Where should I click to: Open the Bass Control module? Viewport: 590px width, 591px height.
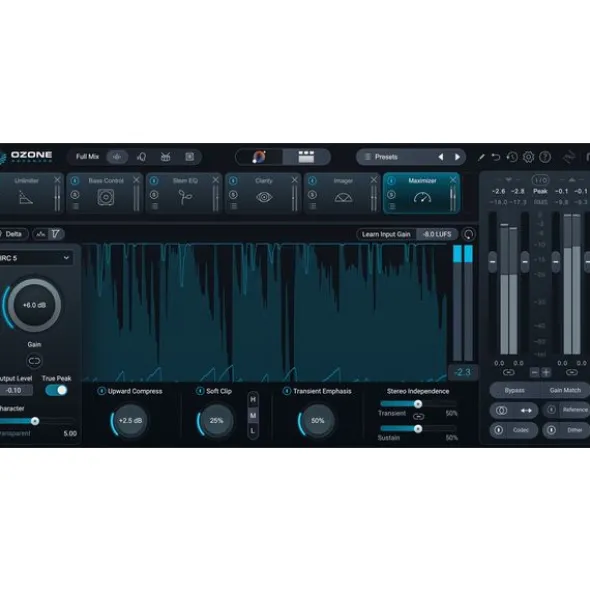tap(106, 193)
